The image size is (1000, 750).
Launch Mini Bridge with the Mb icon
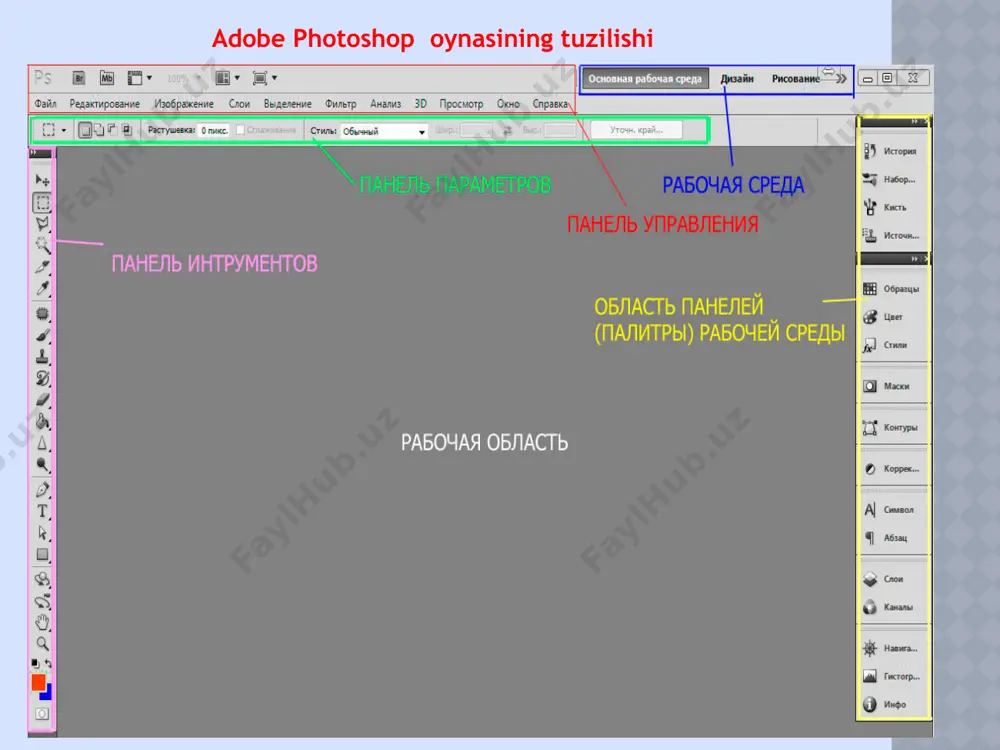point(107,78)
